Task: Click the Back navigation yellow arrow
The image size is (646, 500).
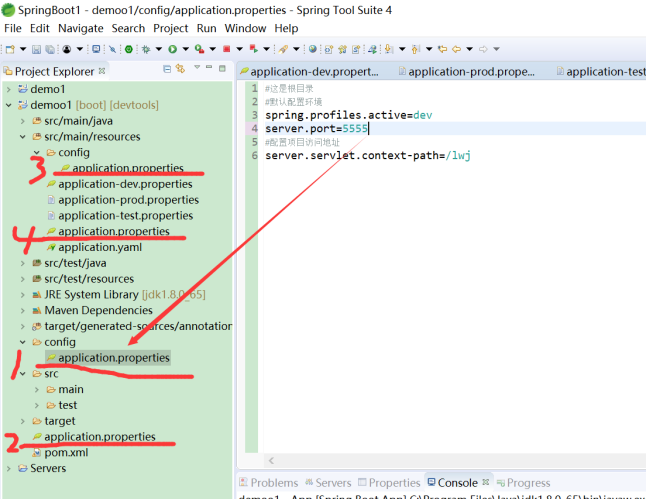Action: [x=456, y=49]
